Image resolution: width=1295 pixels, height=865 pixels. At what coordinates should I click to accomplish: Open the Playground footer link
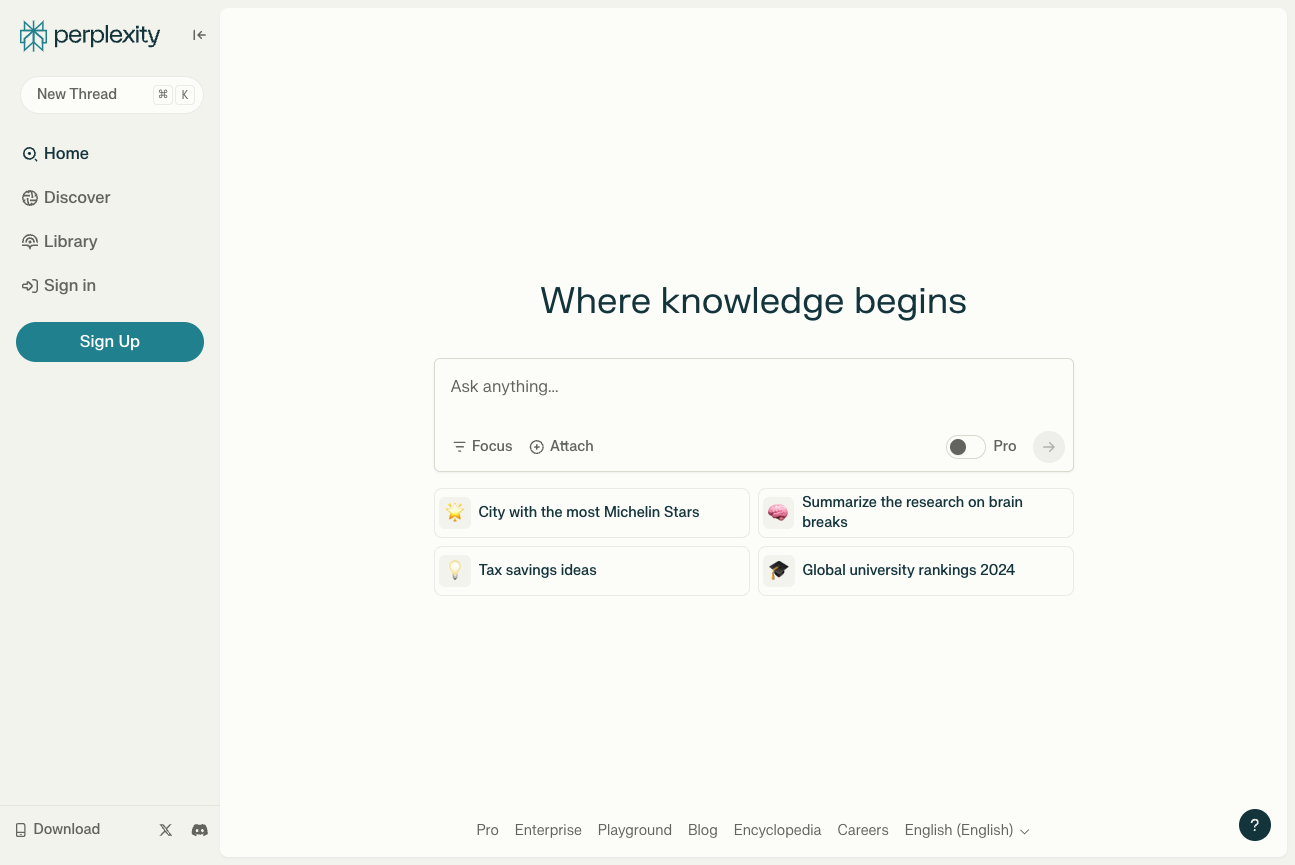(635, 830)
